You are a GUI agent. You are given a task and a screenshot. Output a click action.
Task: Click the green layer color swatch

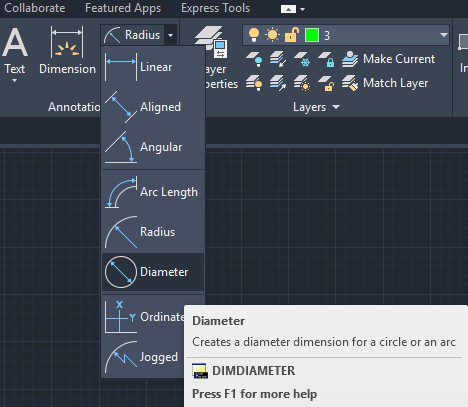(312, 35)
